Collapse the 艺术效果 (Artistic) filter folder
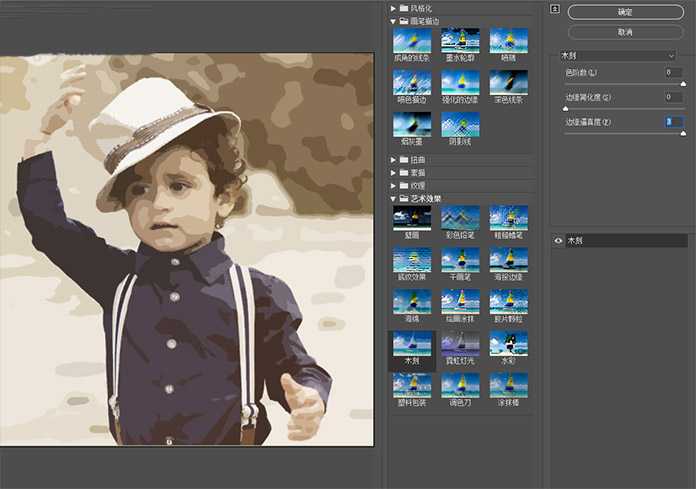The width and height of the screenshot is (696, 489). coord(393,198)
